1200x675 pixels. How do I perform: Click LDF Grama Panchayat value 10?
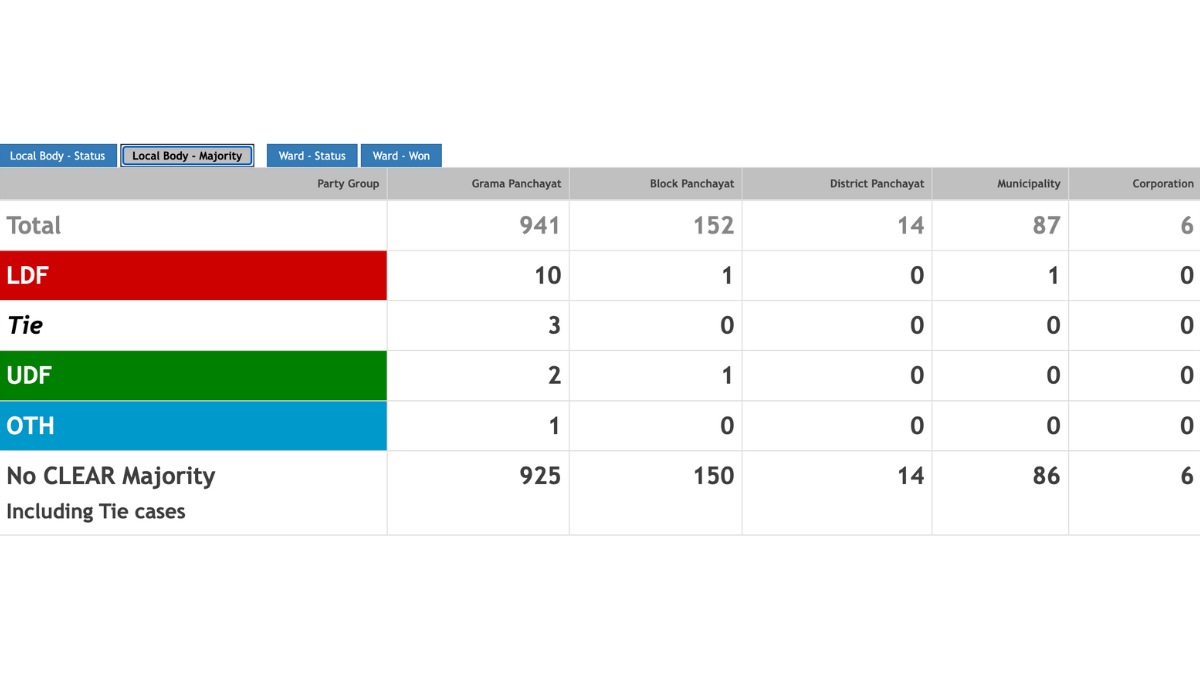[x=547, y=276]
